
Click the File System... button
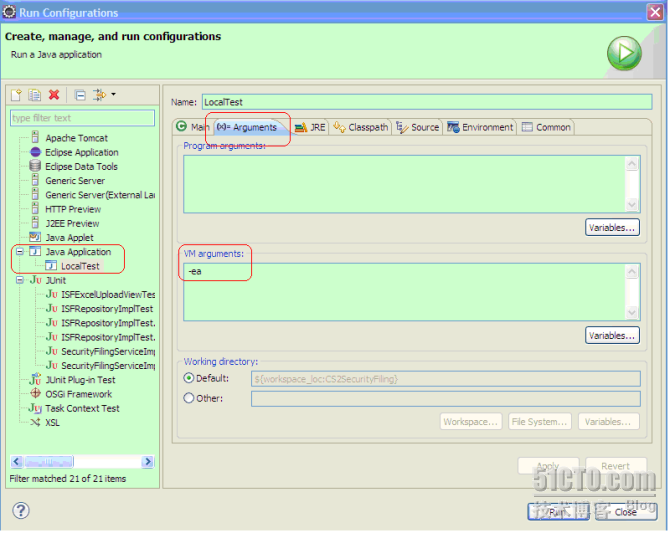(539, 422)
